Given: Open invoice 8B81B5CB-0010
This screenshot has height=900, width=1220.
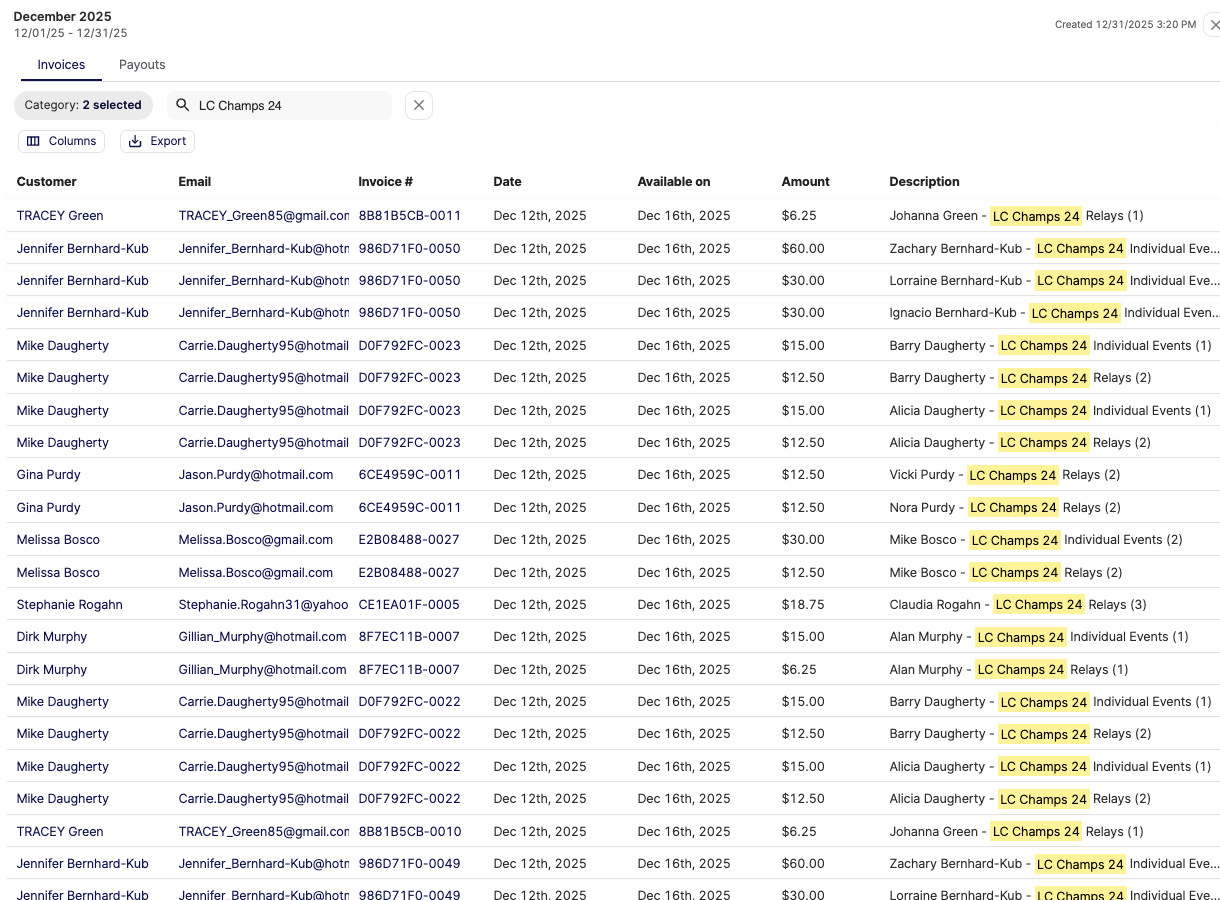Looking at the screenshot, I should (409, 832).
